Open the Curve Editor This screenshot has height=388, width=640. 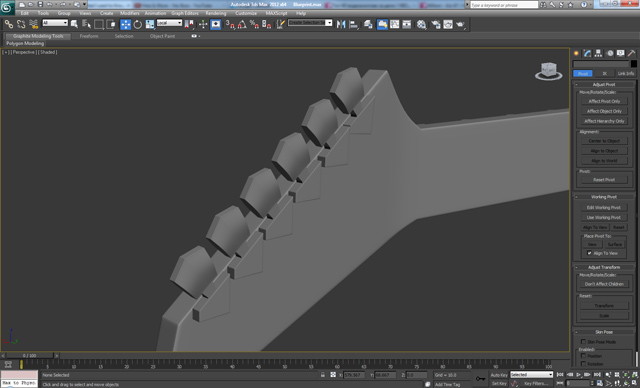395,24
